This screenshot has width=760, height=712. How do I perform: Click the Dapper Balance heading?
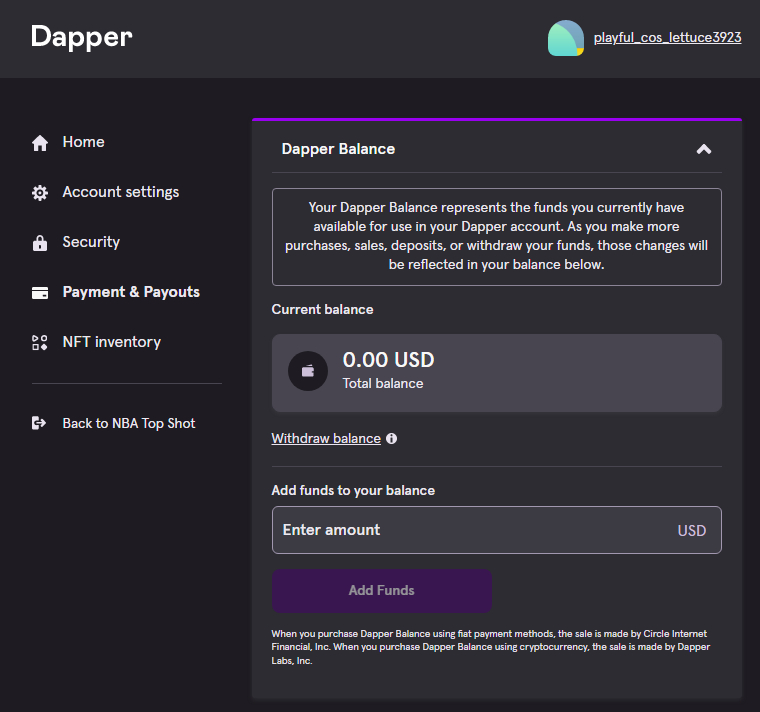(x=338, y=149)
